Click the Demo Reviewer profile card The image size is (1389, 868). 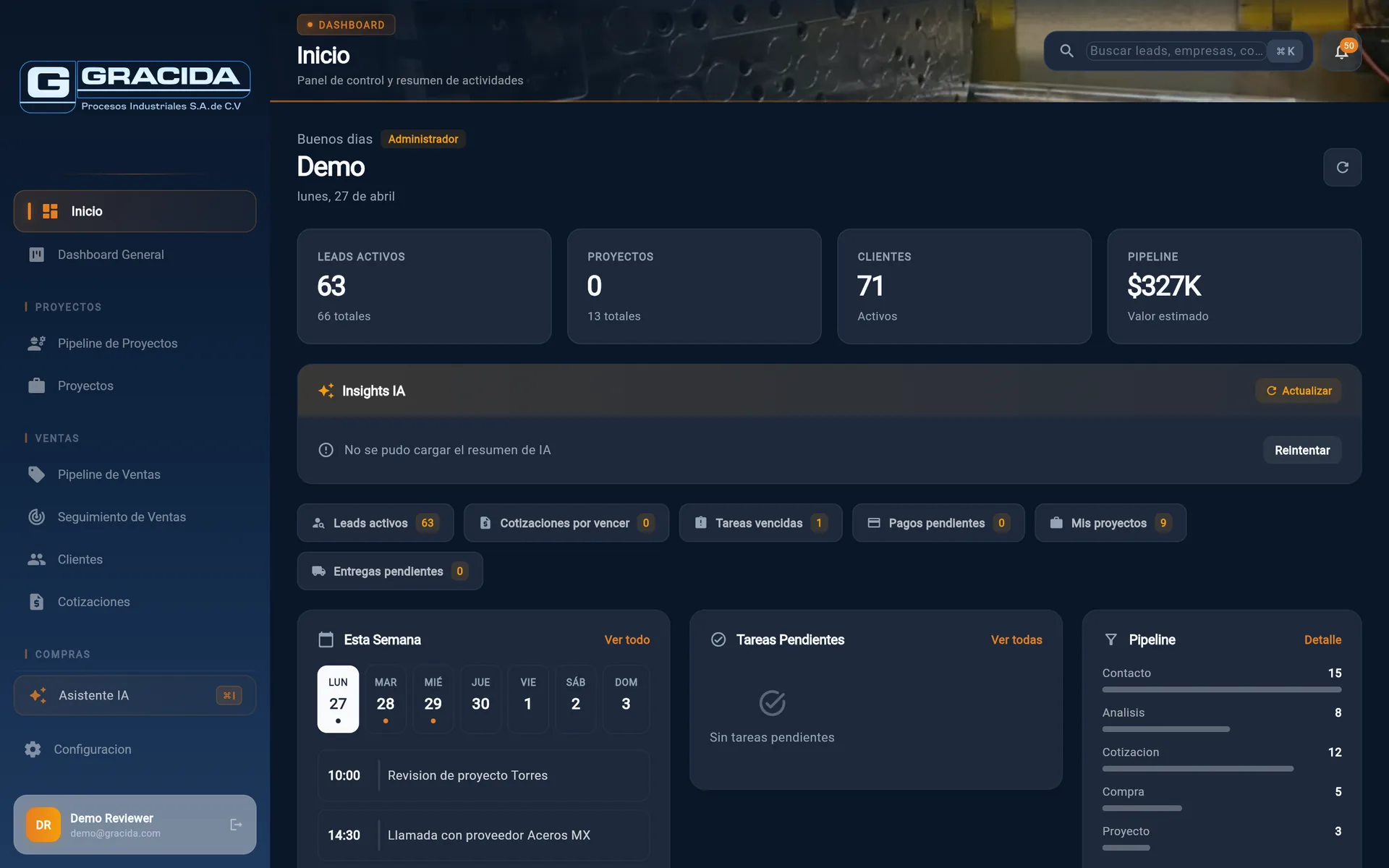coord(135,825)
